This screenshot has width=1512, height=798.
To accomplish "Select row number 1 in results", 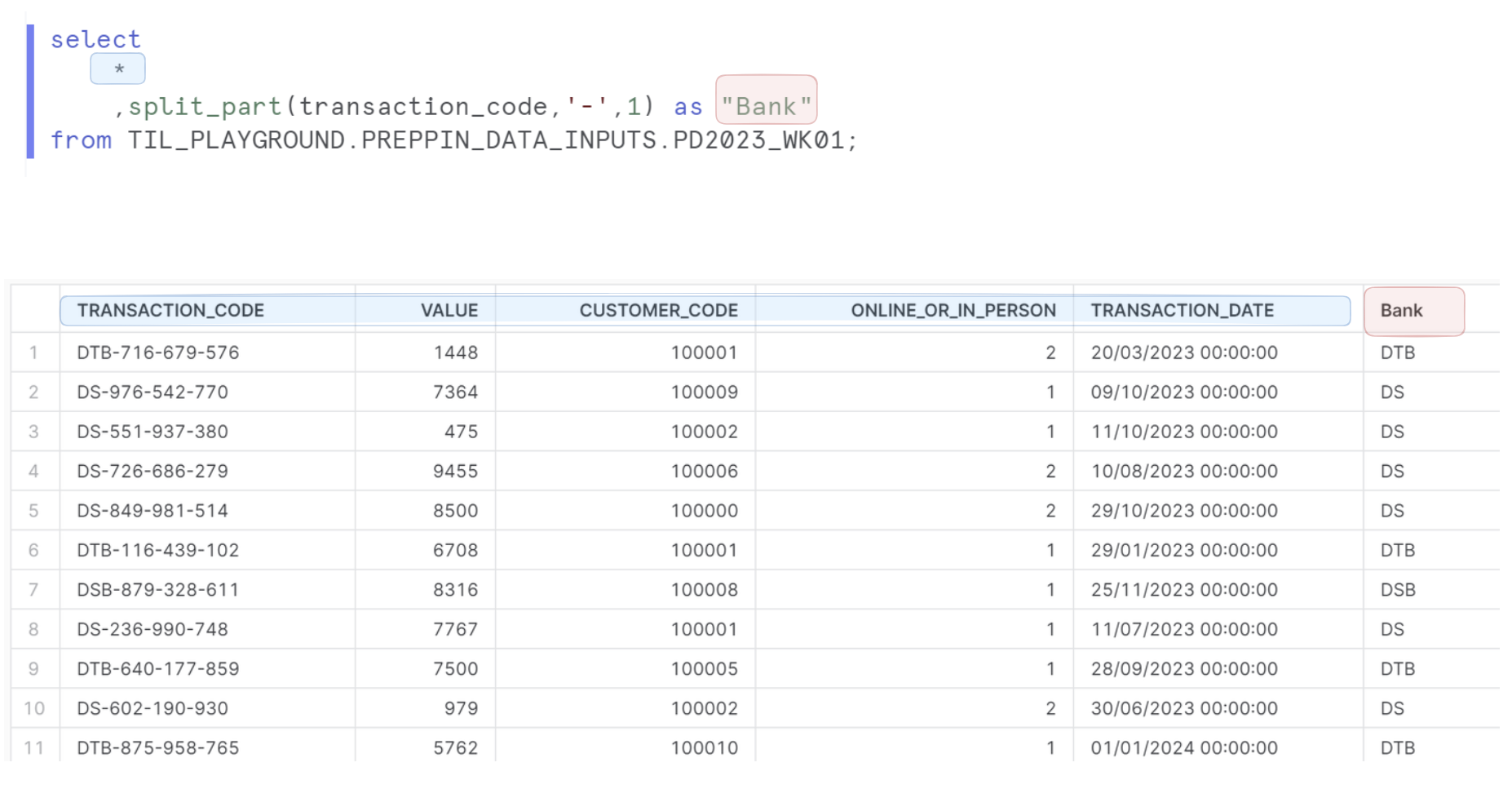I will coord(33,352).
